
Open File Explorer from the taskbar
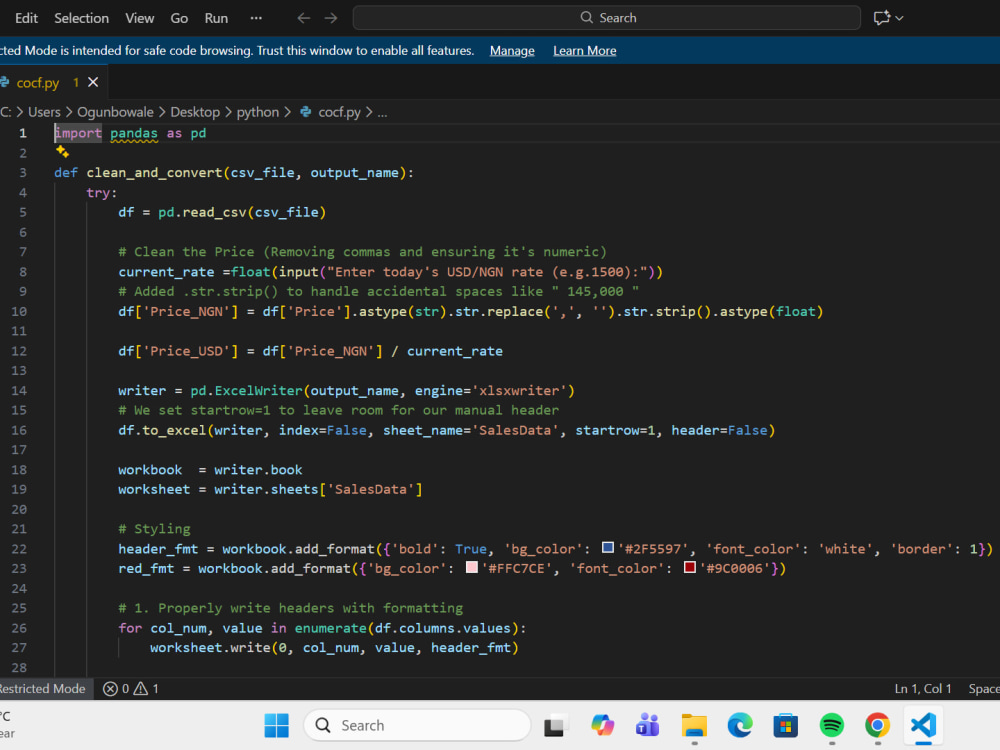[694, 725]
